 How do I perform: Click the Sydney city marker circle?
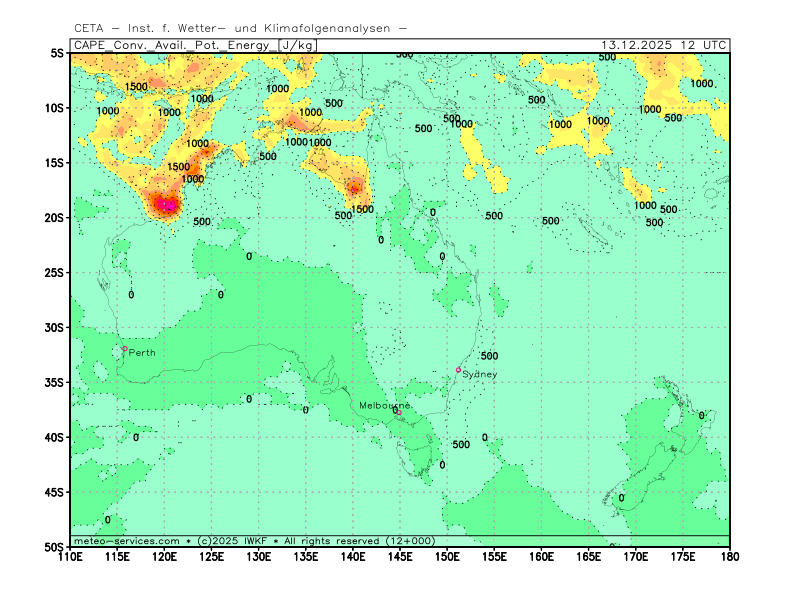(x=459, y=370)
